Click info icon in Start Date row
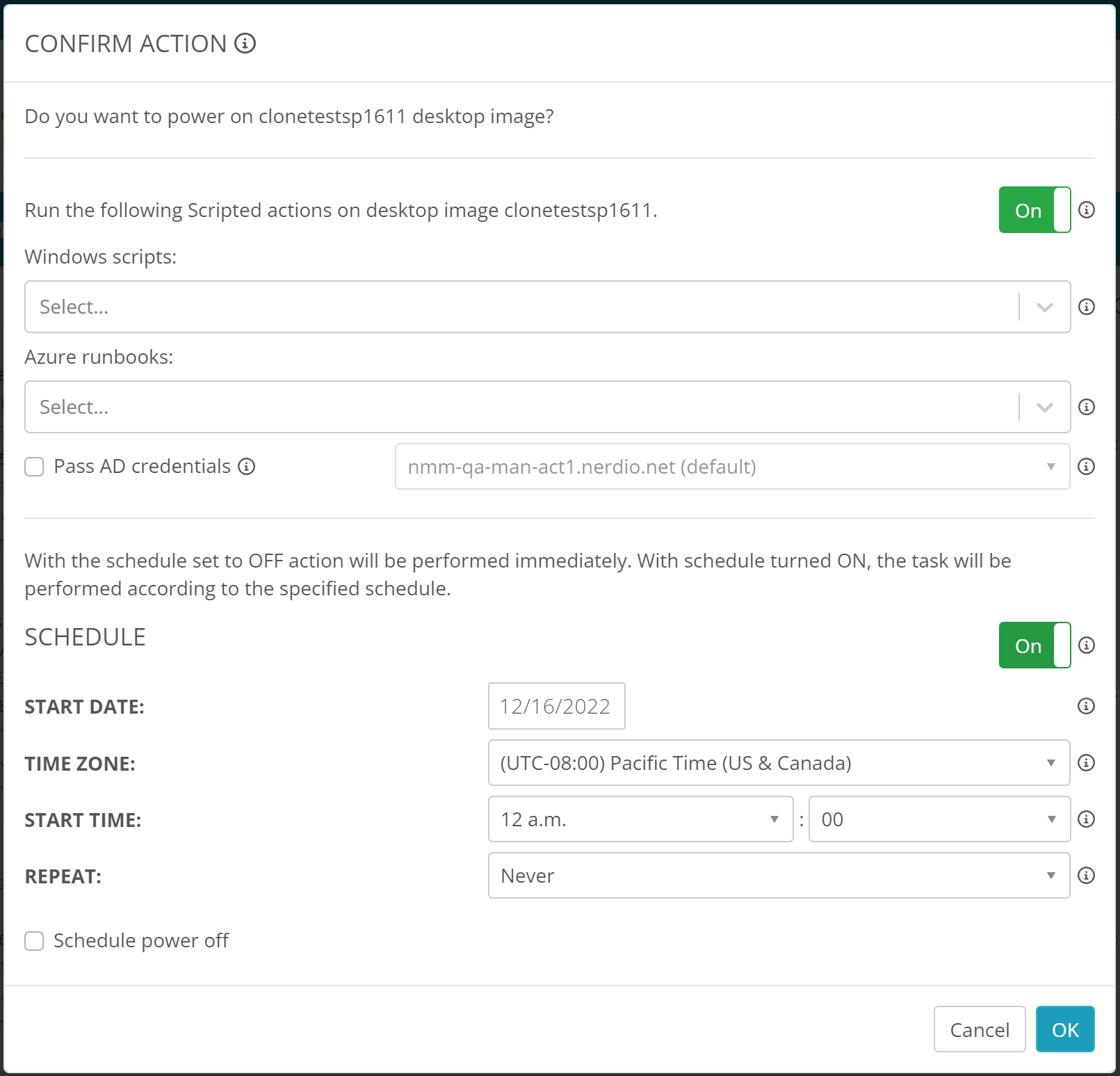Screen dimensions: 1120x1076 tap(1086, 707)
